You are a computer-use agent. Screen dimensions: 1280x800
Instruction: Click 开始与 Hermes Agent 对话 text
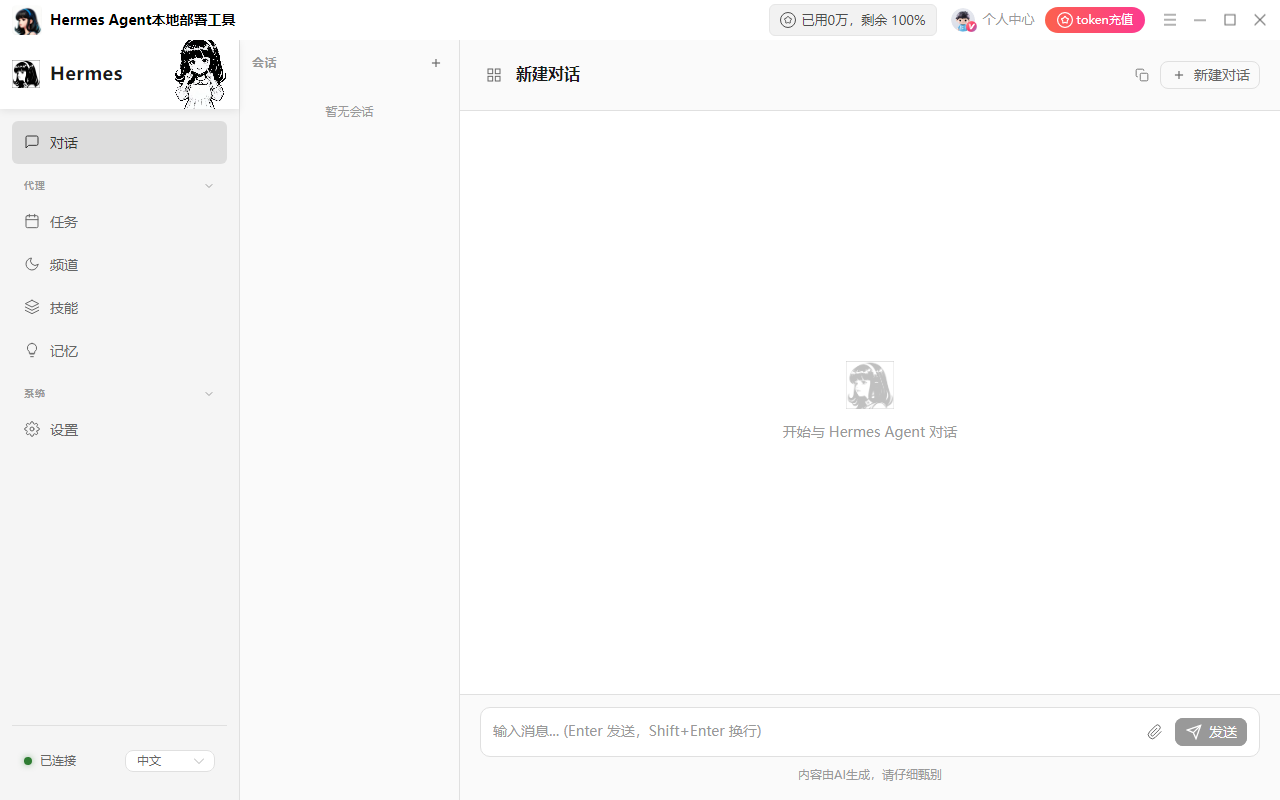tap(870, 432)
